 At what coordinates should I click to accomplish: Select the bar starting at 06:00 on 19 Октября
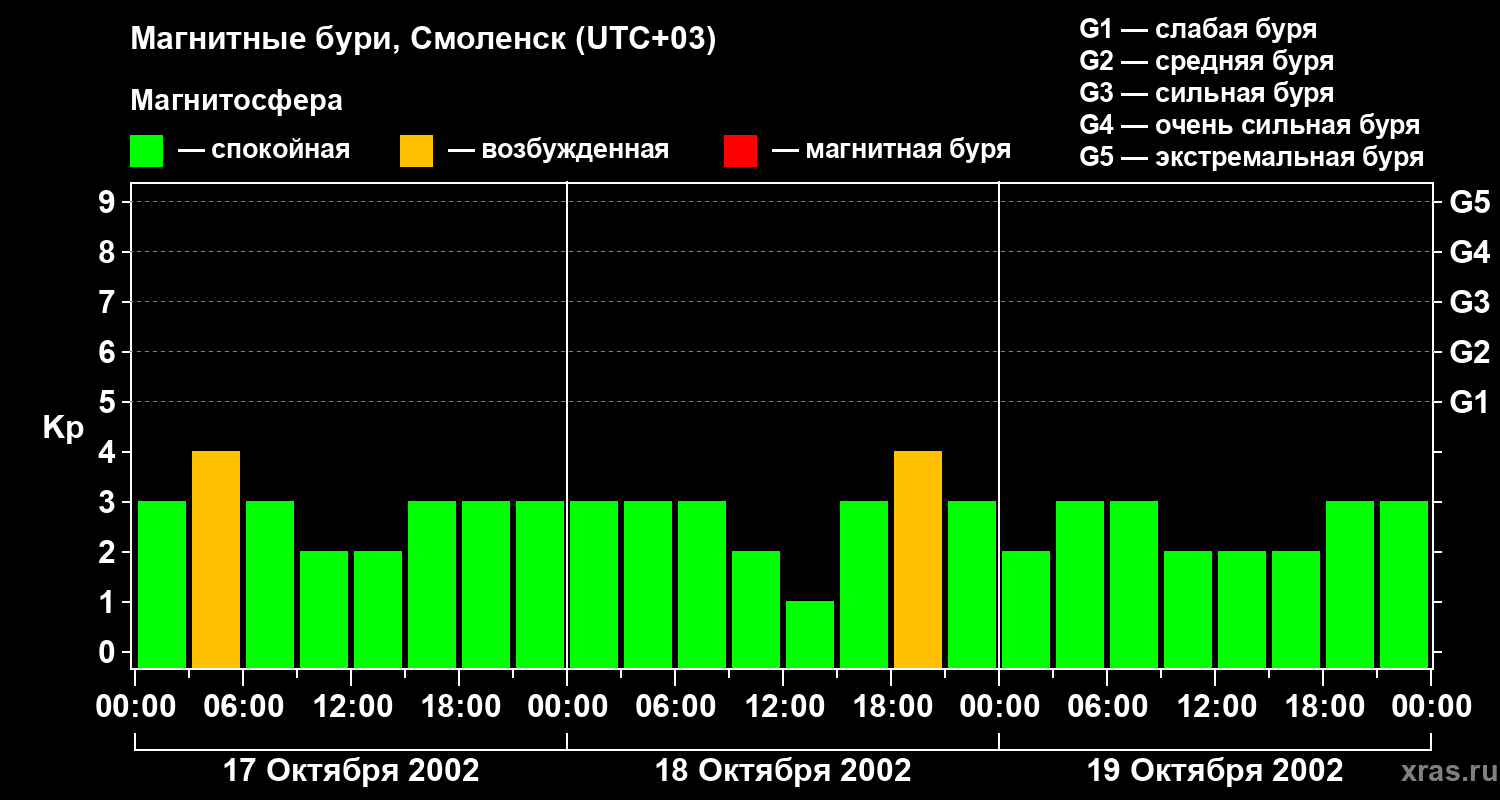1134,584
